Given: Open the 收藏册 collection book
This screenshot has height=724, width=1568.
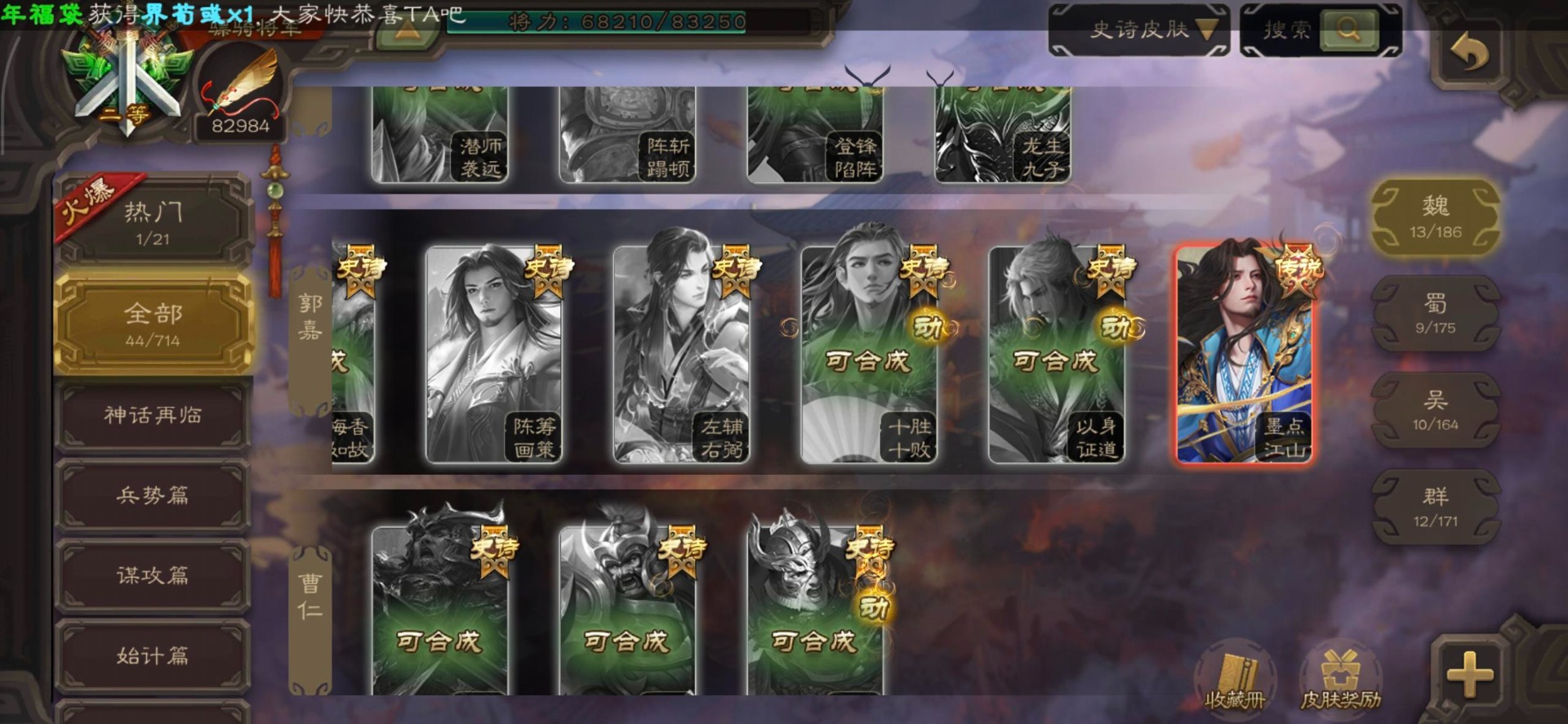Looking at the screenshot, I should click(x=1235, y=681).
